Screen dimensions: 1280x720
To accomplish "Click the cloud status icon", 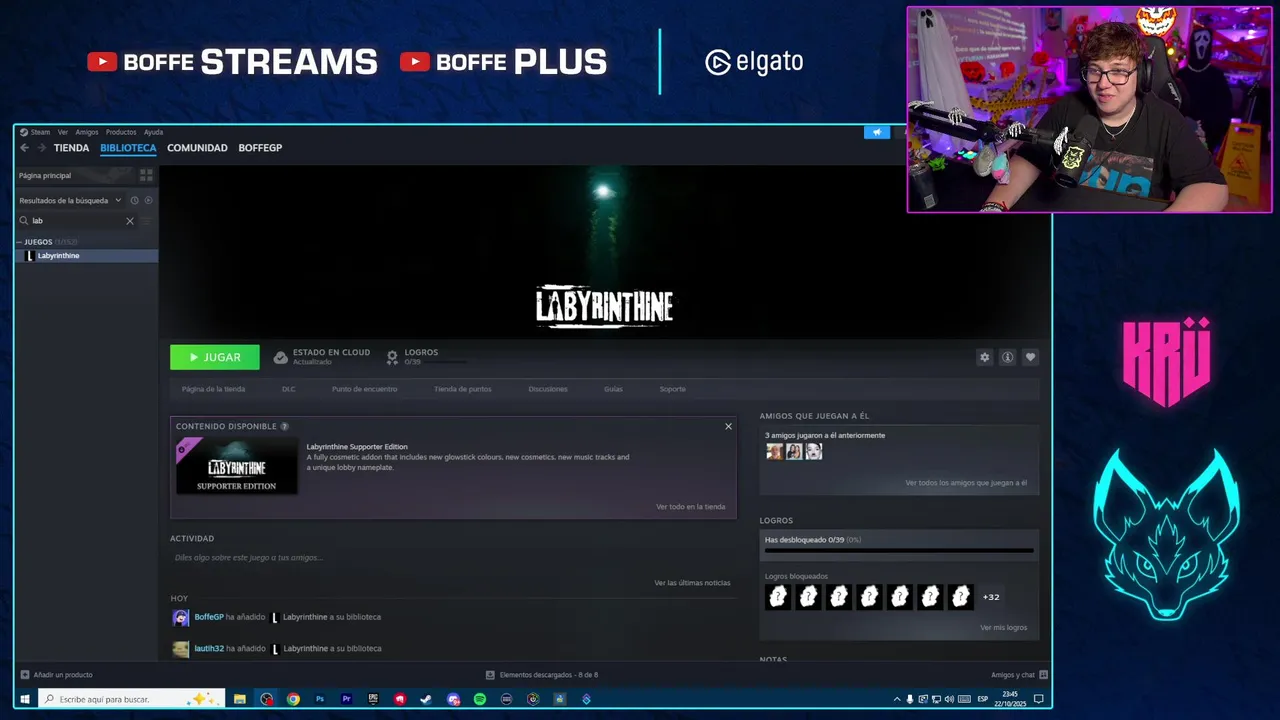I will click(x=281, y=357).
